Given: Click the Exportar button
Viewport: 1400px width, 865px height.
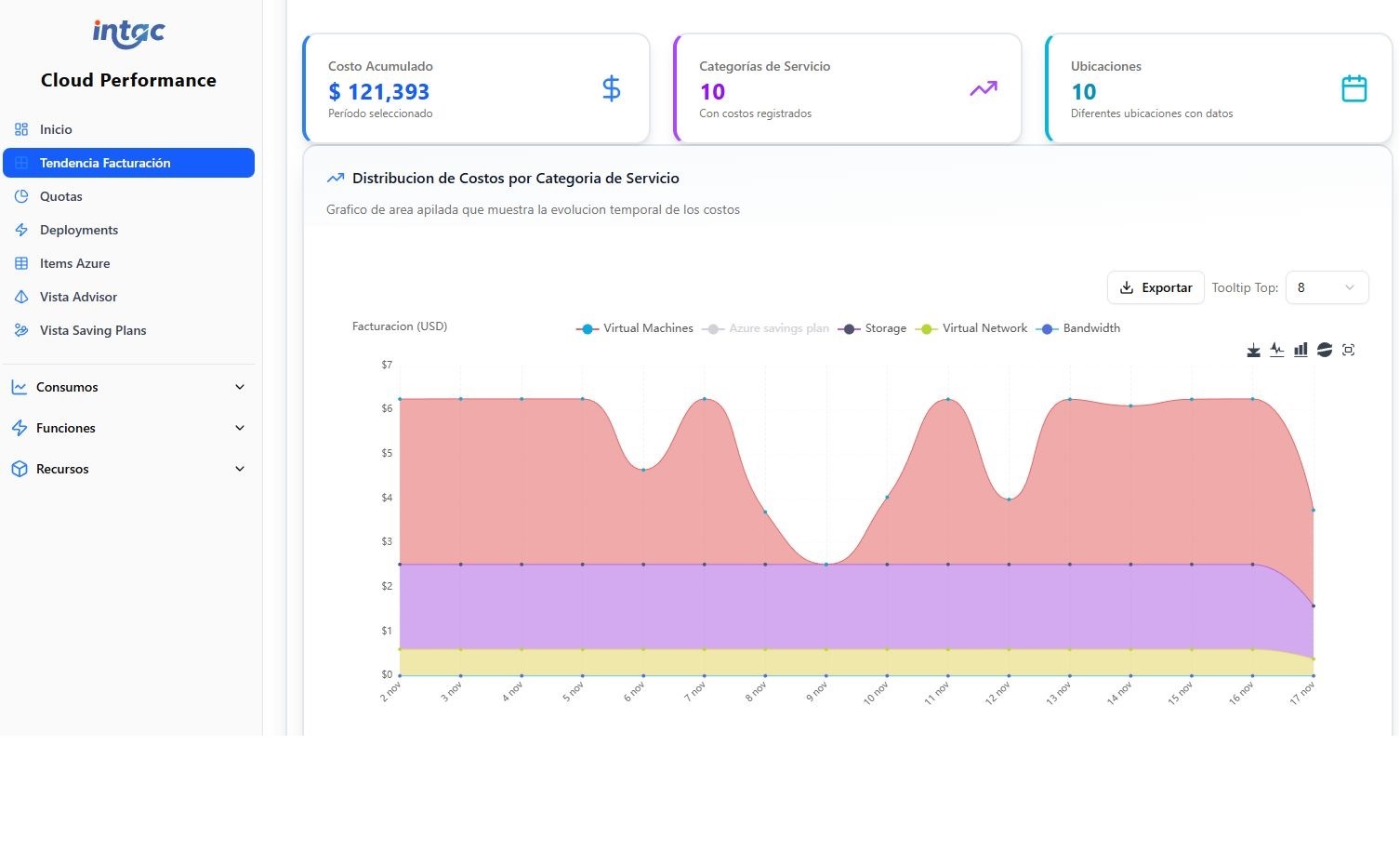Looking at the screenshot, I should point(1156,287).
